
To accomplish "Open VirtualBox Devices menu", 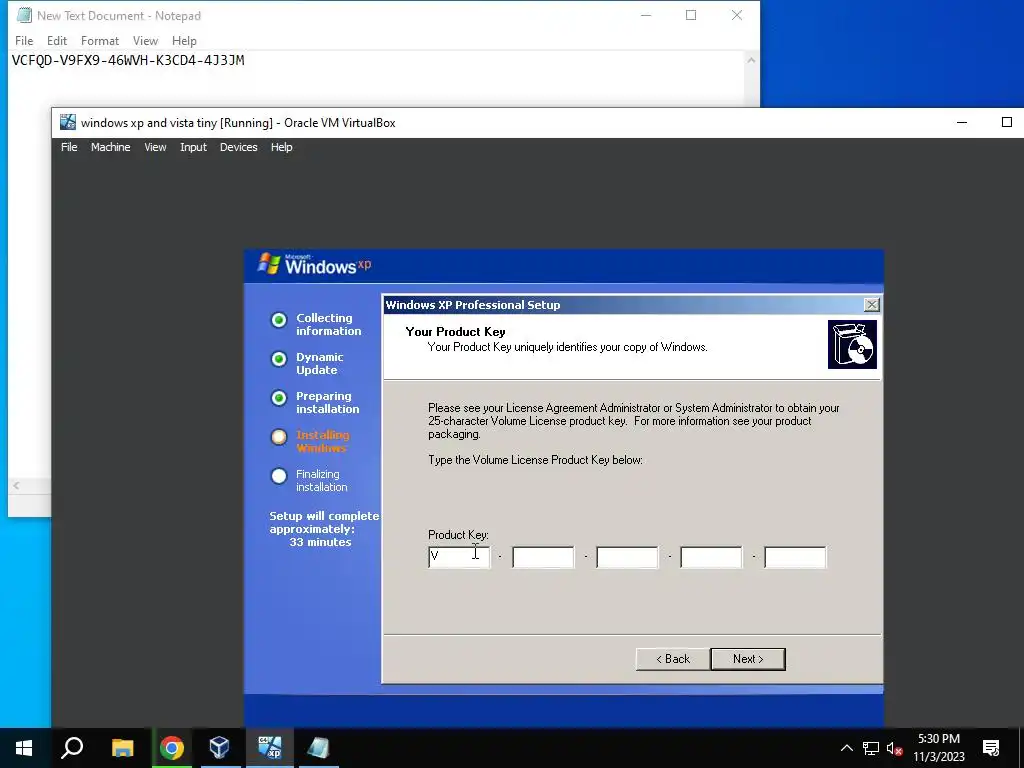I will coord(238,147).
